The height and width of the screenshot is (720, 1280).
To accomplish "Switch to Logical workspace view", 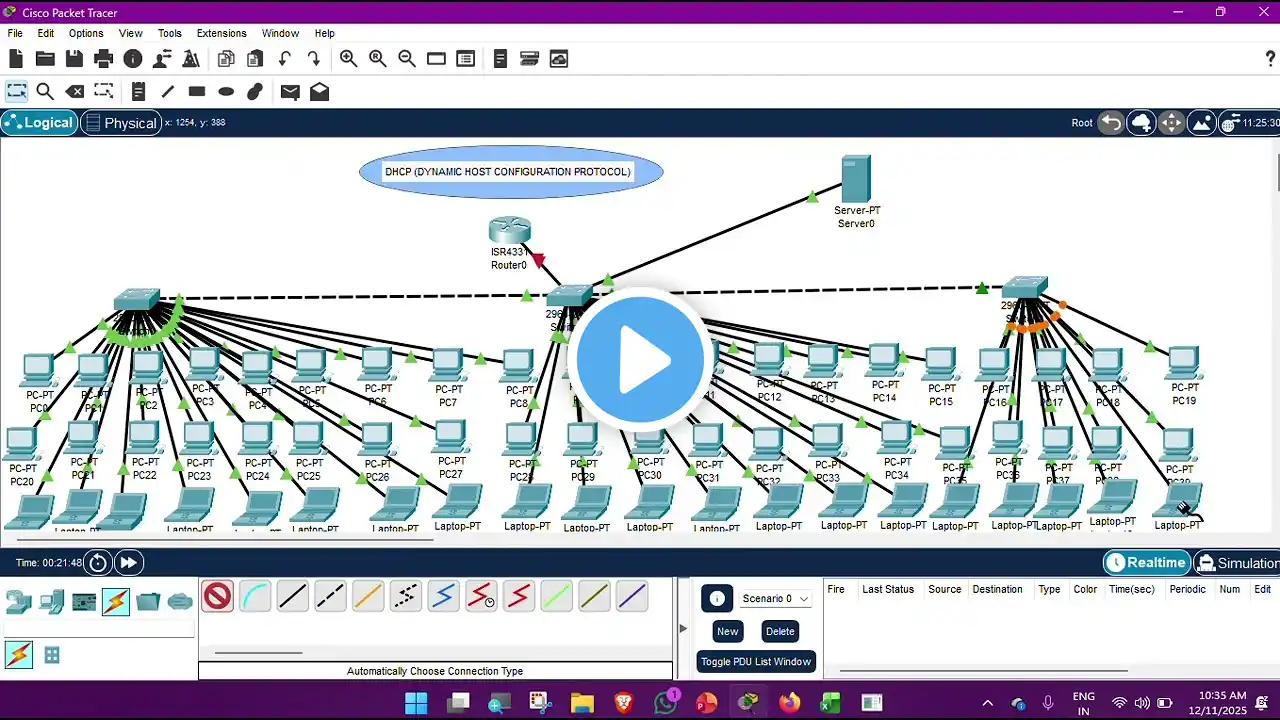I will tap(39, 123).
